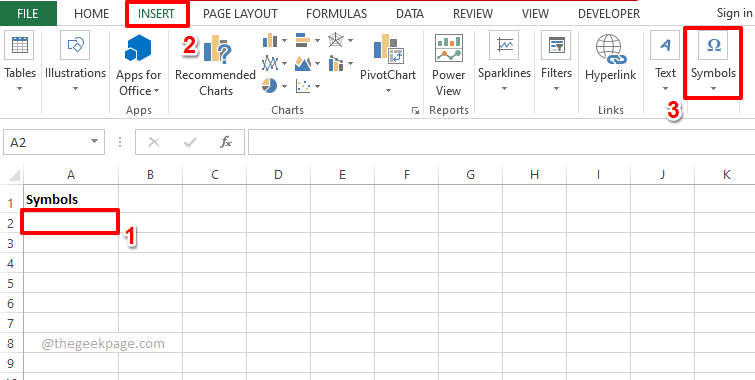755x380 pixels.
Task: Expand the column chart dropdown arrow
Action: pos(284,40)
